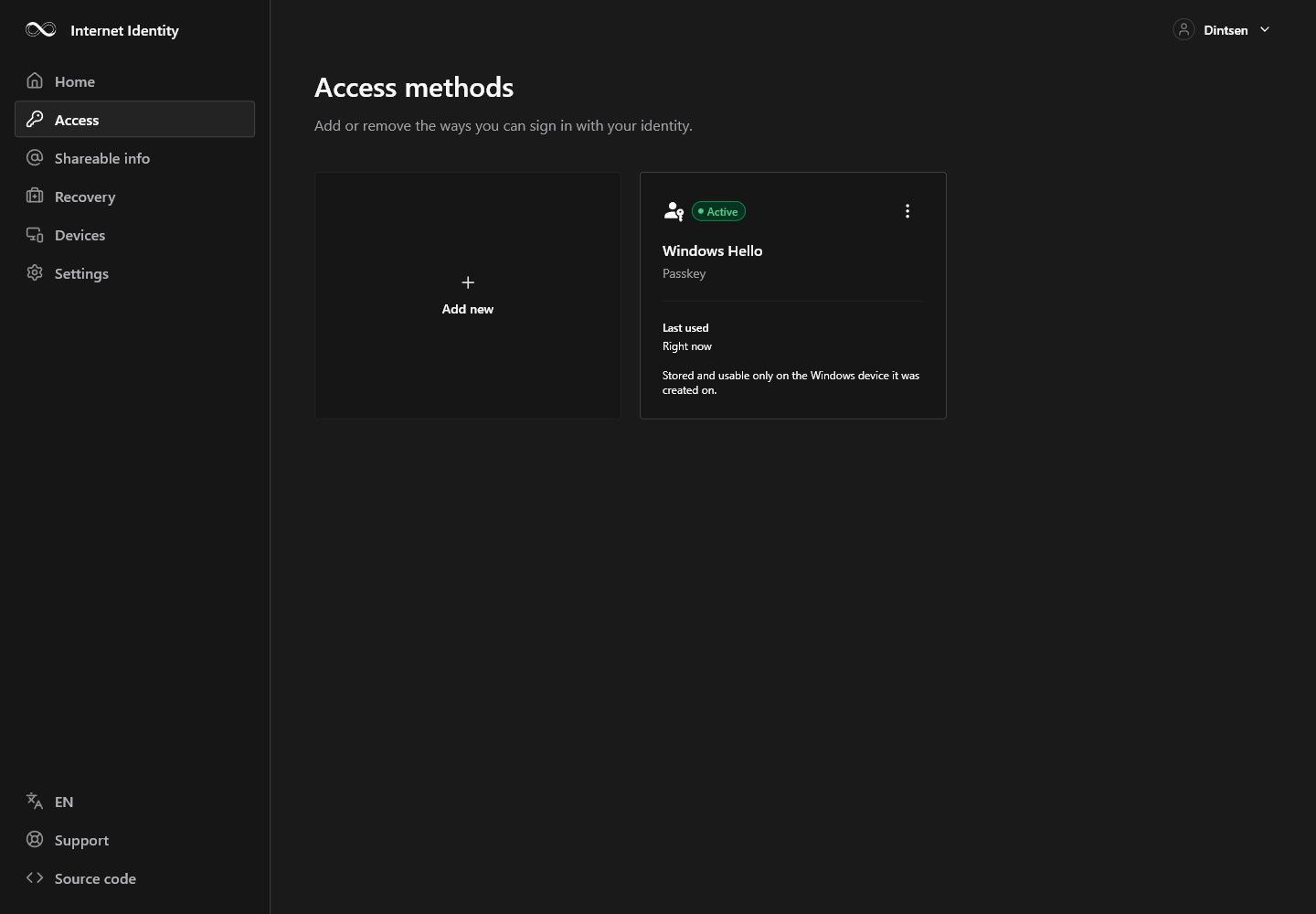
Task: Click the Access key icon
Action: click(x=35, y=119)
